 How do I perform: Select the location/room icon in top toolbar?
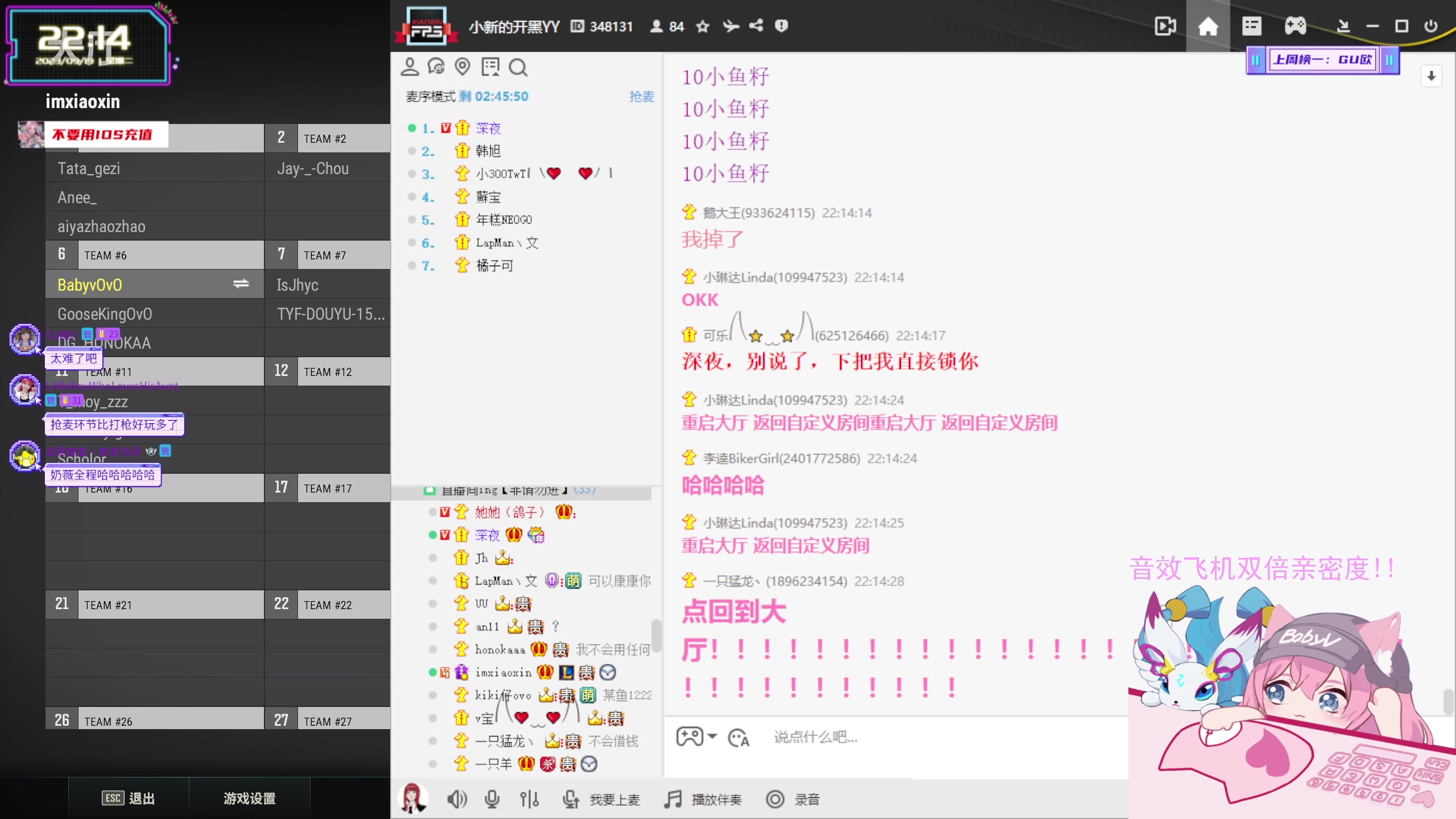click(462, 67)
